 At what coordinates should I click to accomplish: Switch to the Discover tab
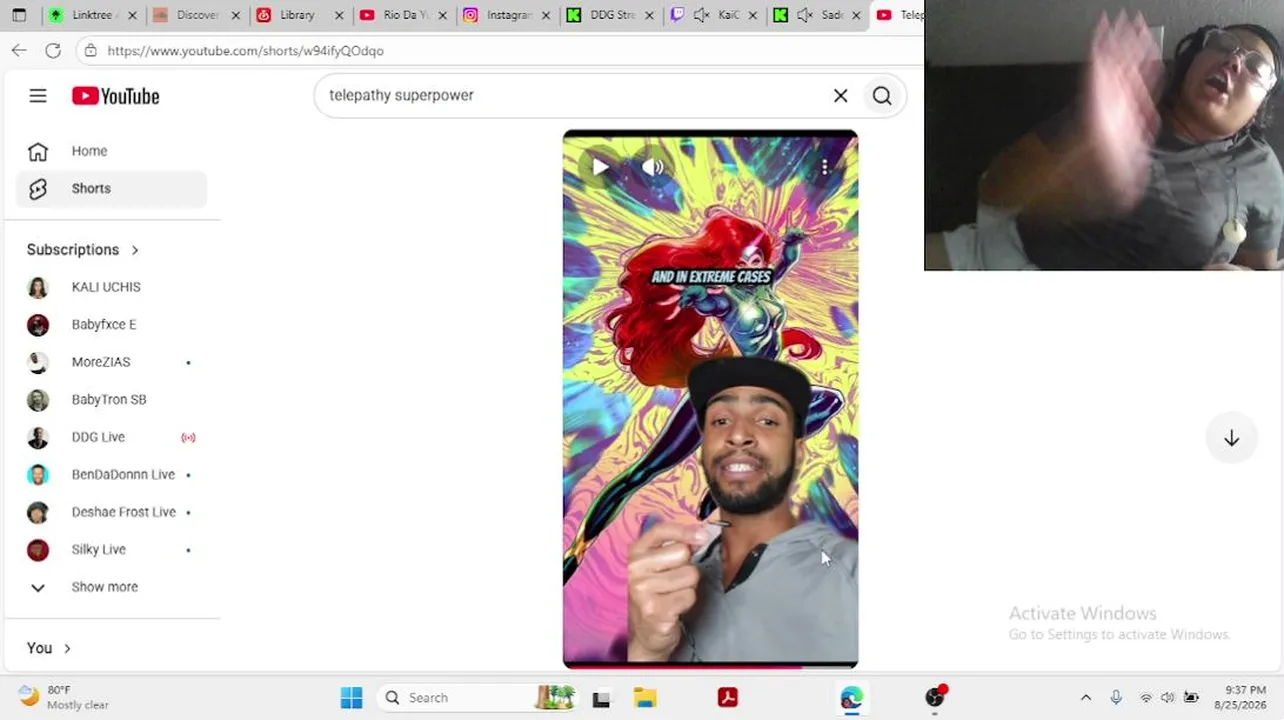tap(195, 15)
